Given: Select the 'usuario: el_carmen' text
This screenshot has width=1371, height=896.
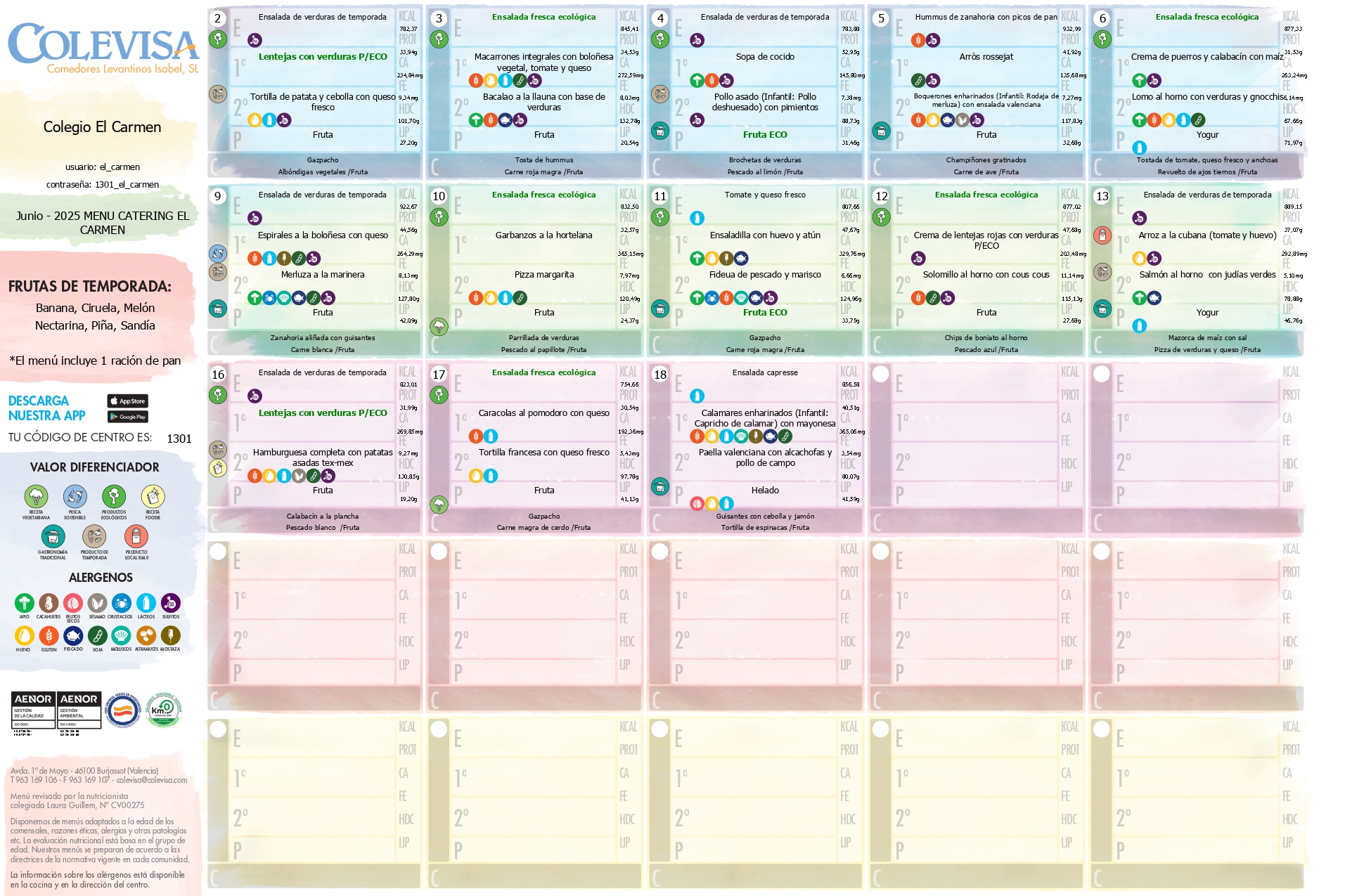Looking at the screenshot, I should pos(103,167).
